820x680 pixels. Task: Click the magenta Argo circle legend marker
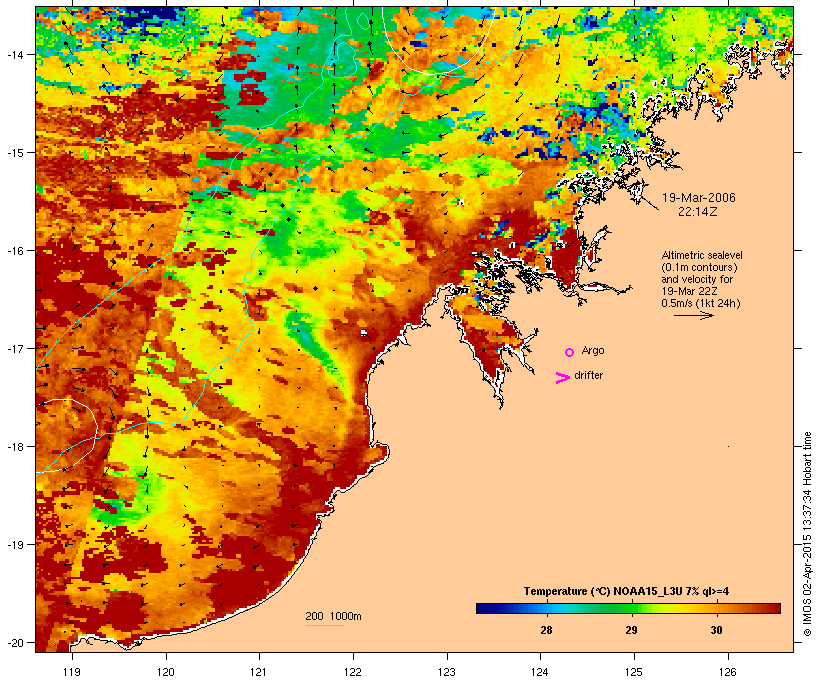(x=570, y=352)
